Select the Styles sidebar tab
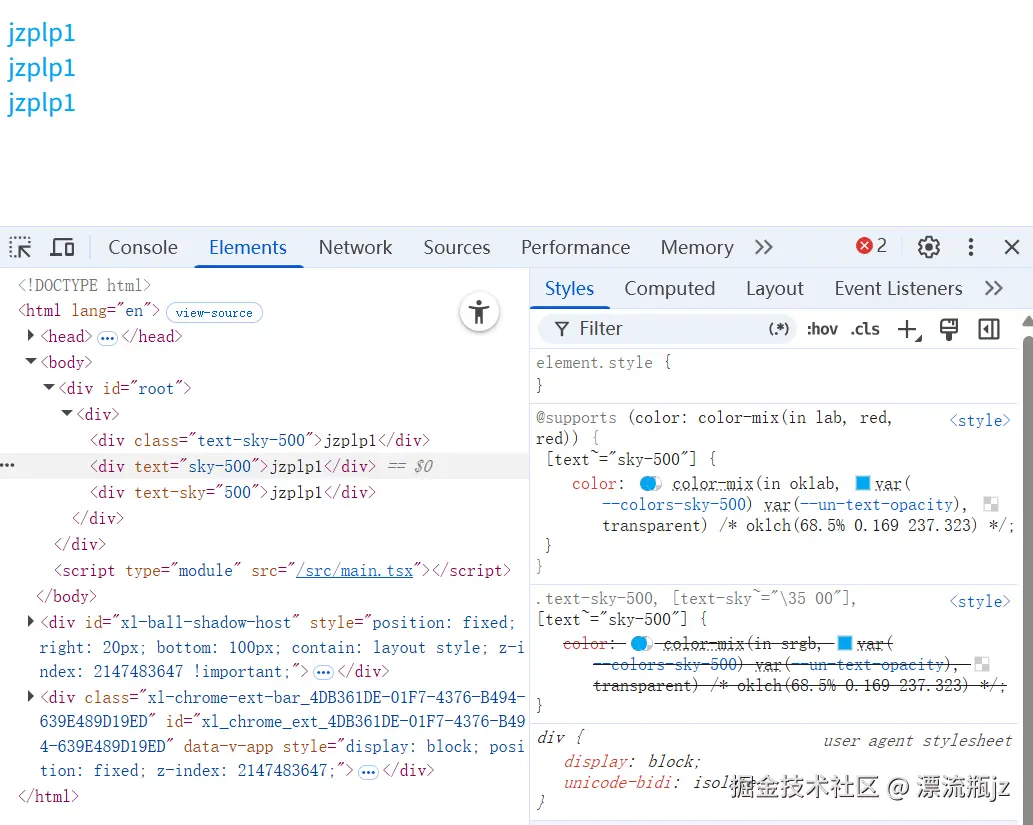The height and width of the screenshot is (825, 1033). pyautogui.click(x=569, y=289)
